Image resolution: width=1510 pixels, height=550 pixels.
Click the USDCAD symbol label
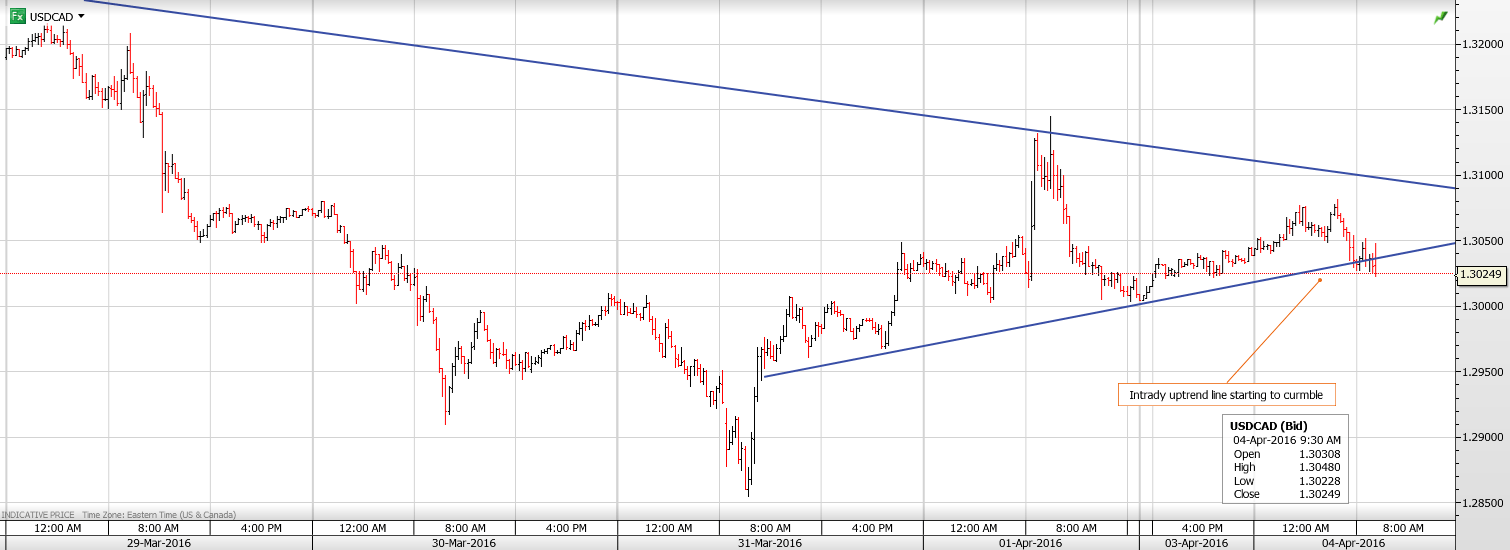(x=50, y=17)
